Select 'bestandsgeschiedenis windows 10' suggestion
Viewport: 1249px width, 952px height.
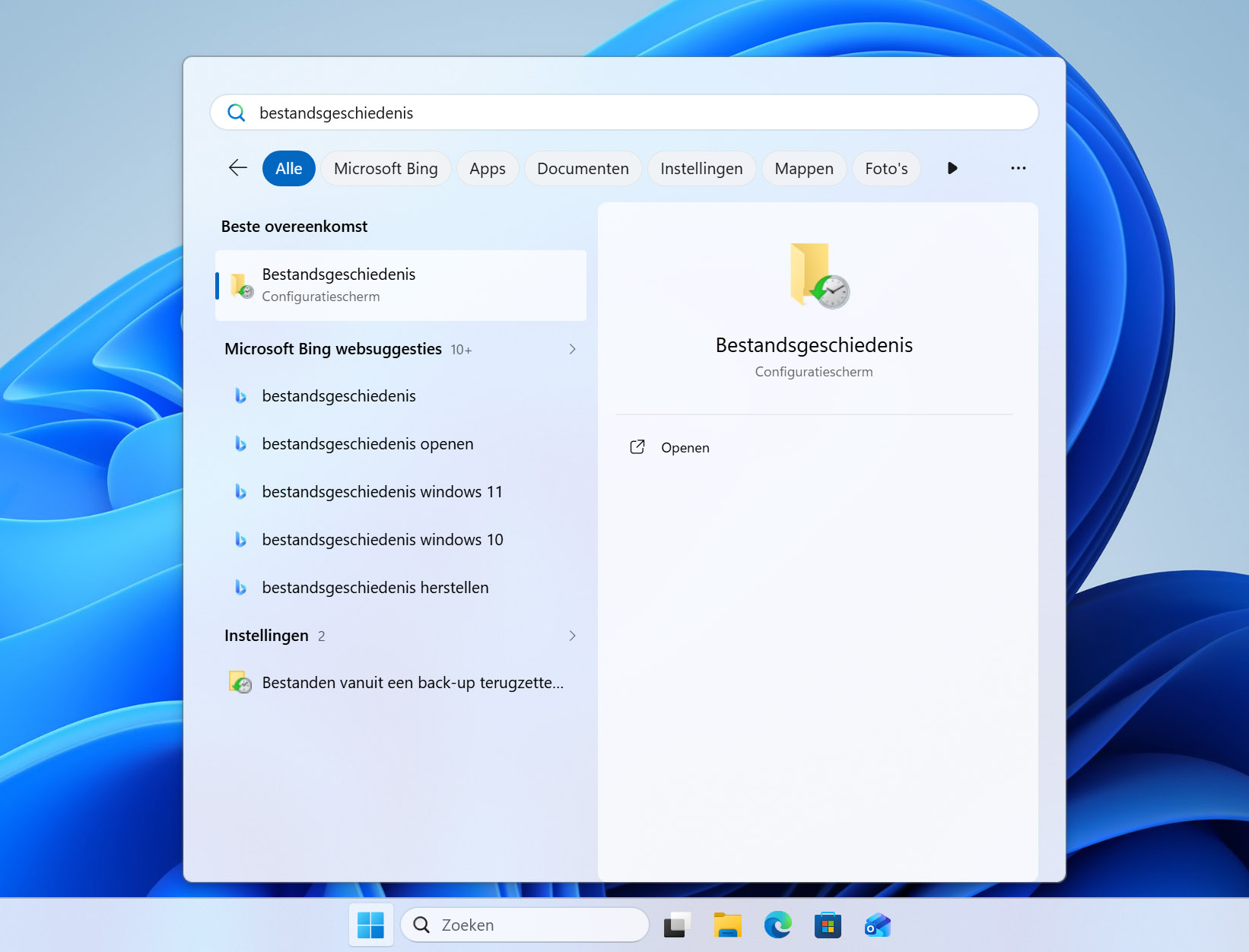coord(401,540)
